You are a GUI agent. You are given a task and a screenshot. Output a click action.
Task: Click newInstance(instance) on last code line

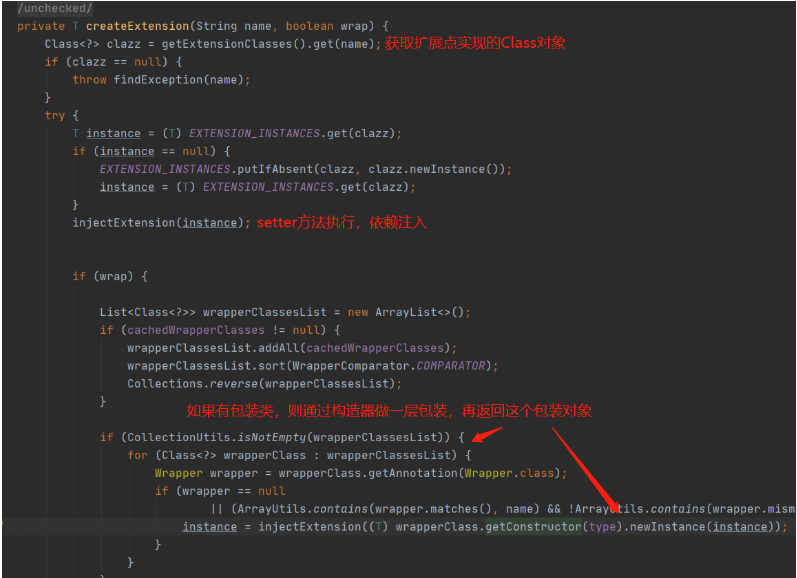click(x=702, y=527)
